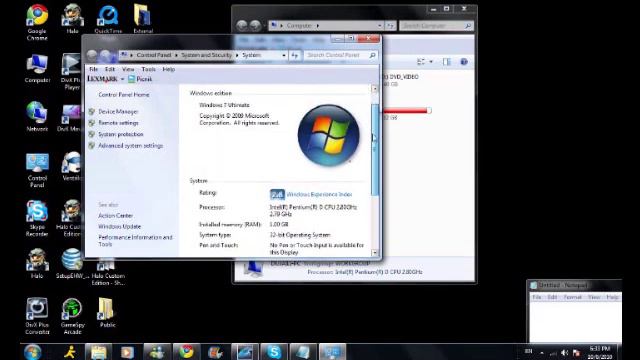640x360 pixels.
Task: Click the Search Control Panel field
Action: [x=336, y=55]
